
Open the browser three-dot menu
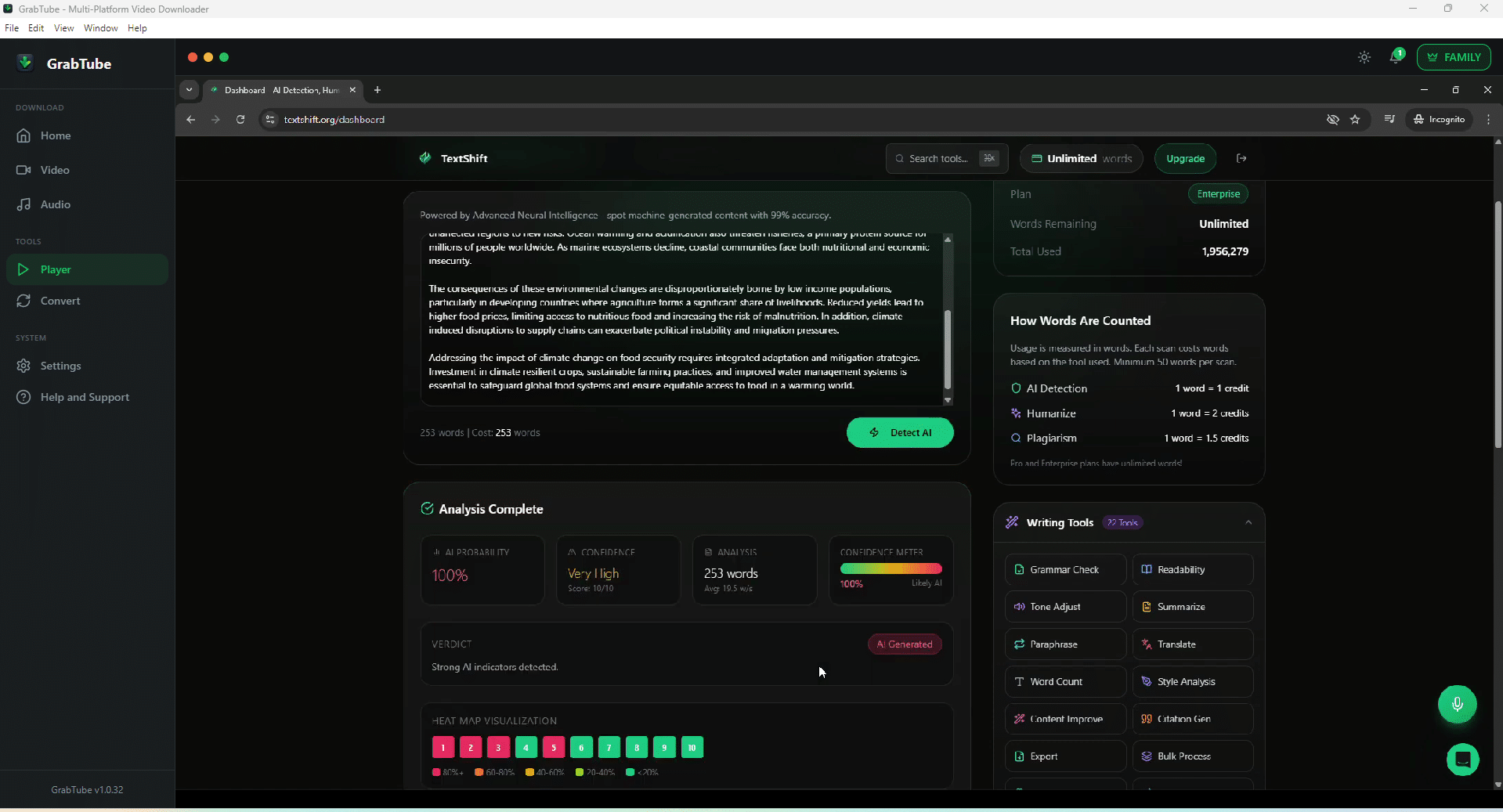click(x=1488, y=120)
